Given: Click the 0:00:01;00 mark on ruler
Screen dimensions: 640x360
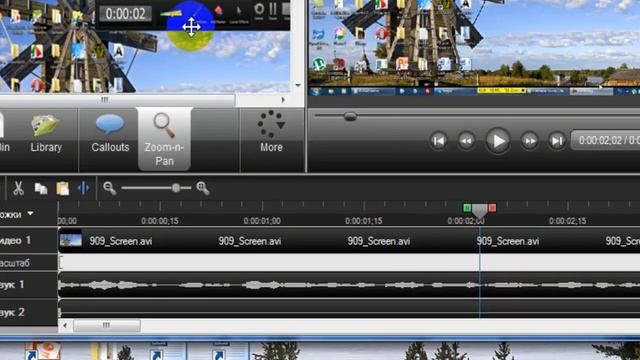Looking at the screenshot, I should [262, 221].
